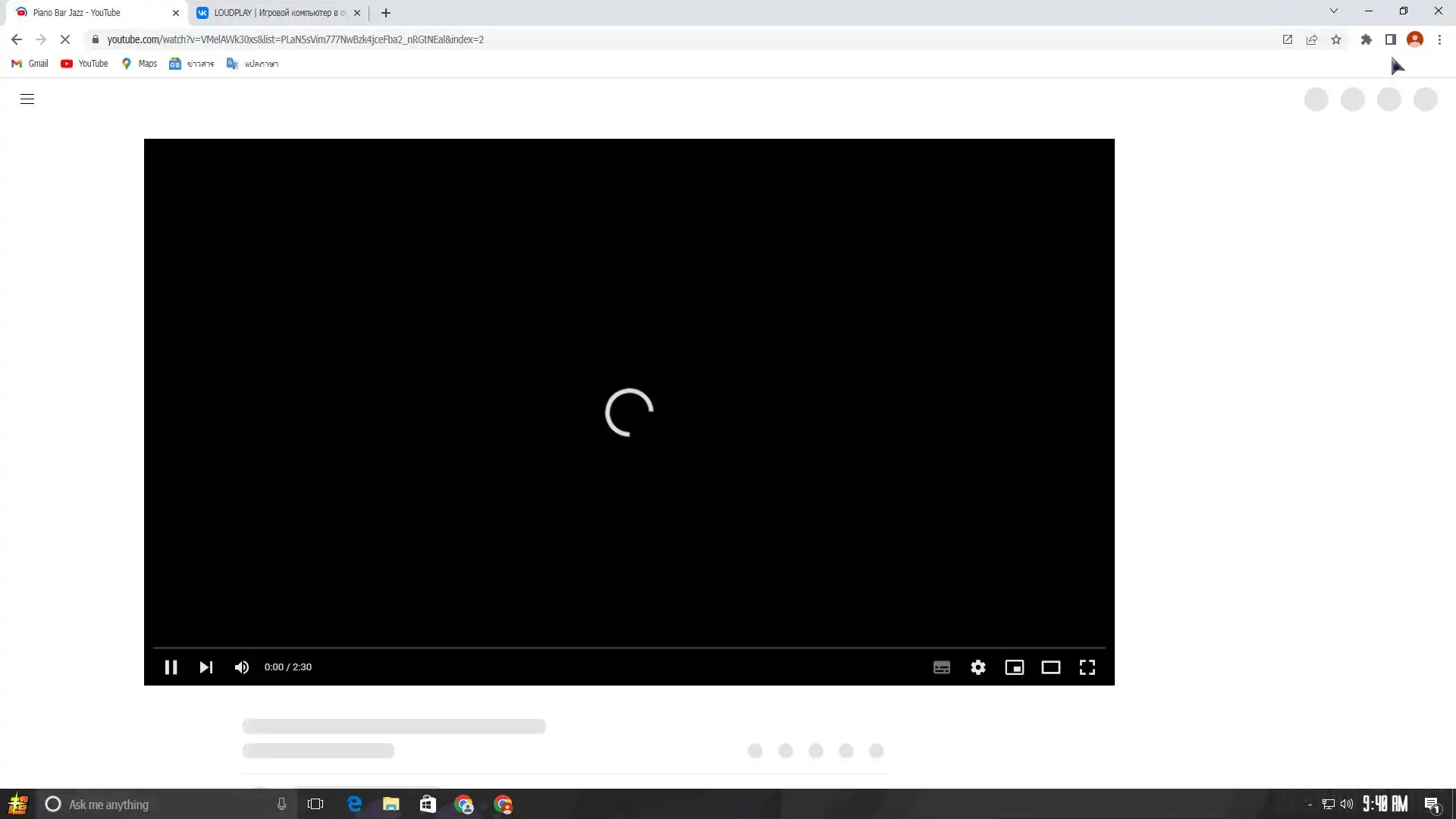Viewport: 1456px width, 819px height.
Task: Open Maps bookmark
Action: 140,64
